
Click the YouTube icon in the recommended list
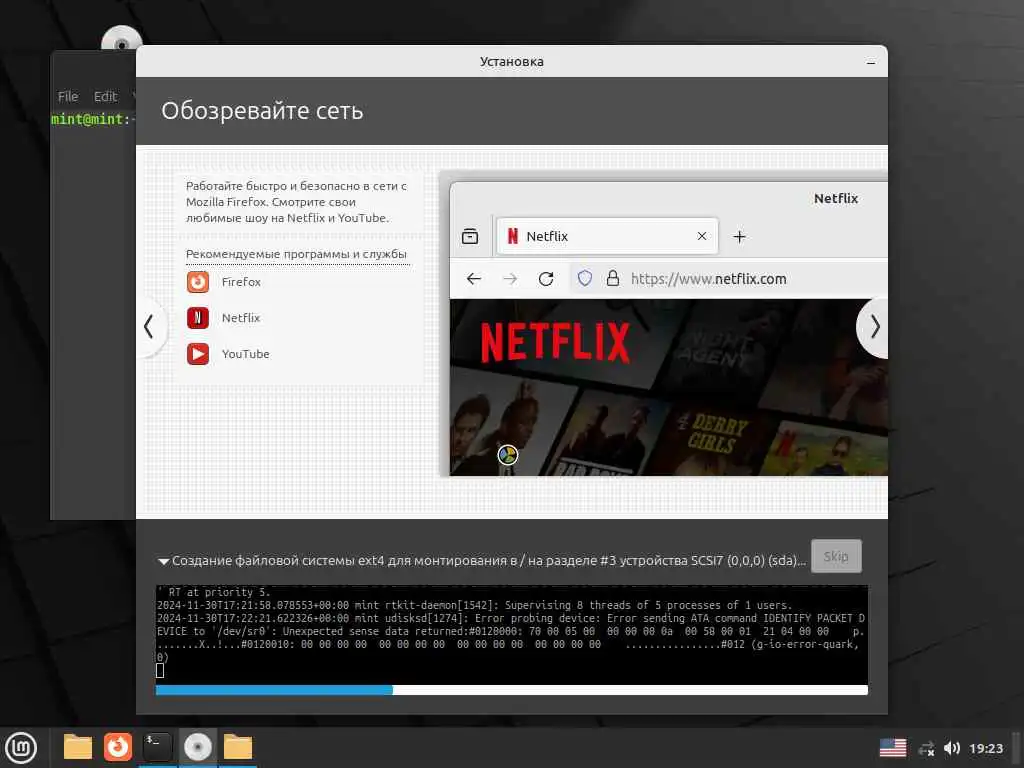(x=198, y=354)
